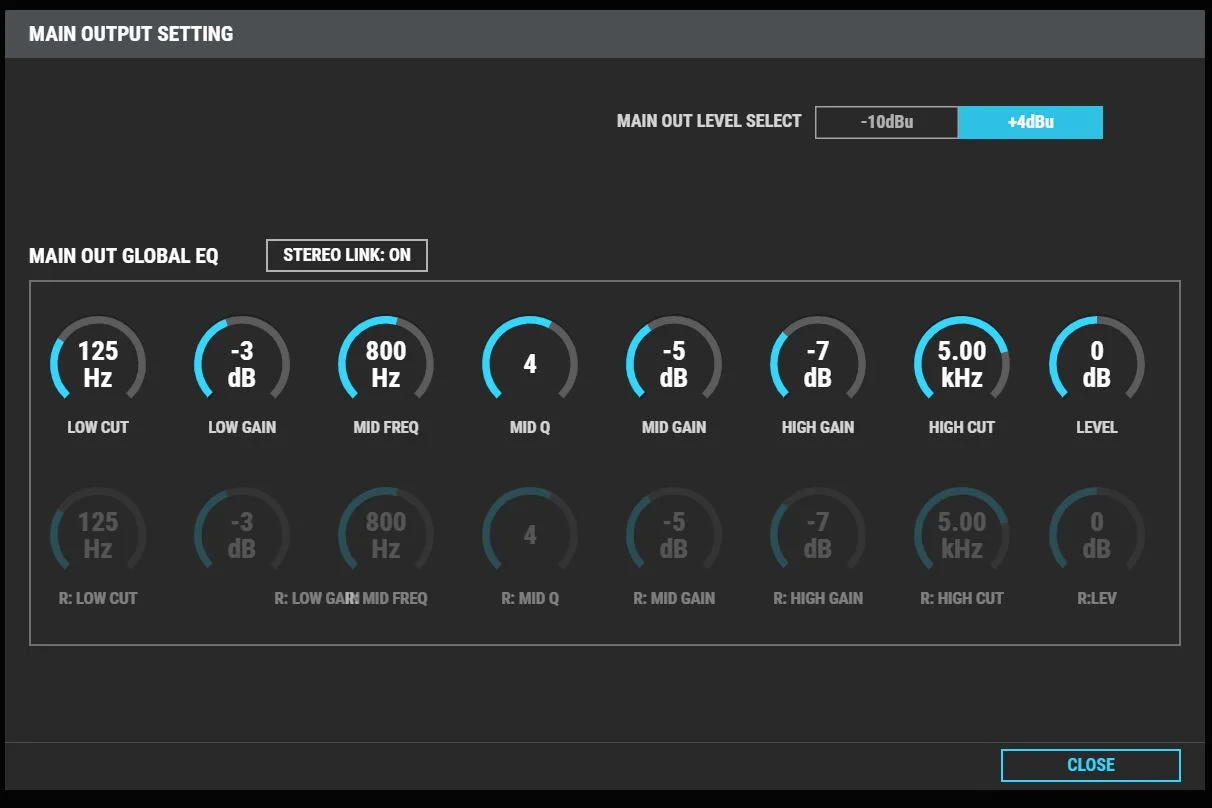The height and width of the screenshot is (808, 1212).
Task: Adjust the R: HIGH CUT knob
Action: (961, 534)
